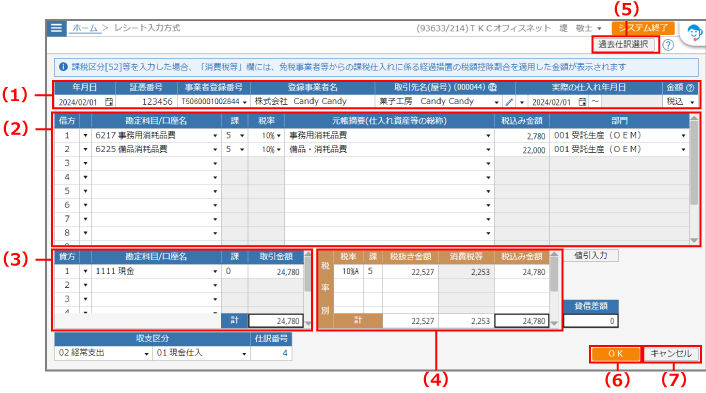
Task: Open tax rate 10% dropdown in row 2
Action: click(279, 149)
